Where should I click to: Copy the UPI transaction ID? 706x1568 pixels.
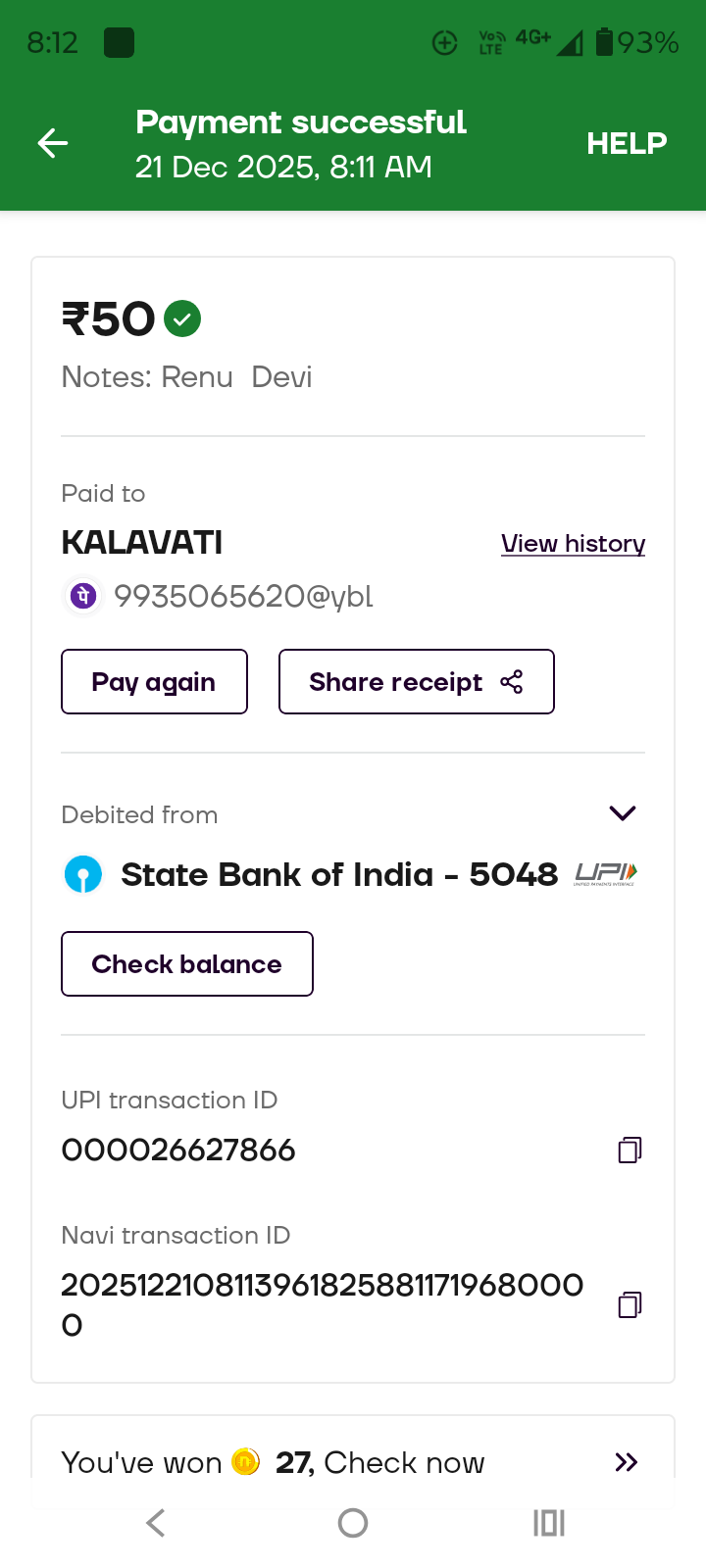tap(630, 1150)
